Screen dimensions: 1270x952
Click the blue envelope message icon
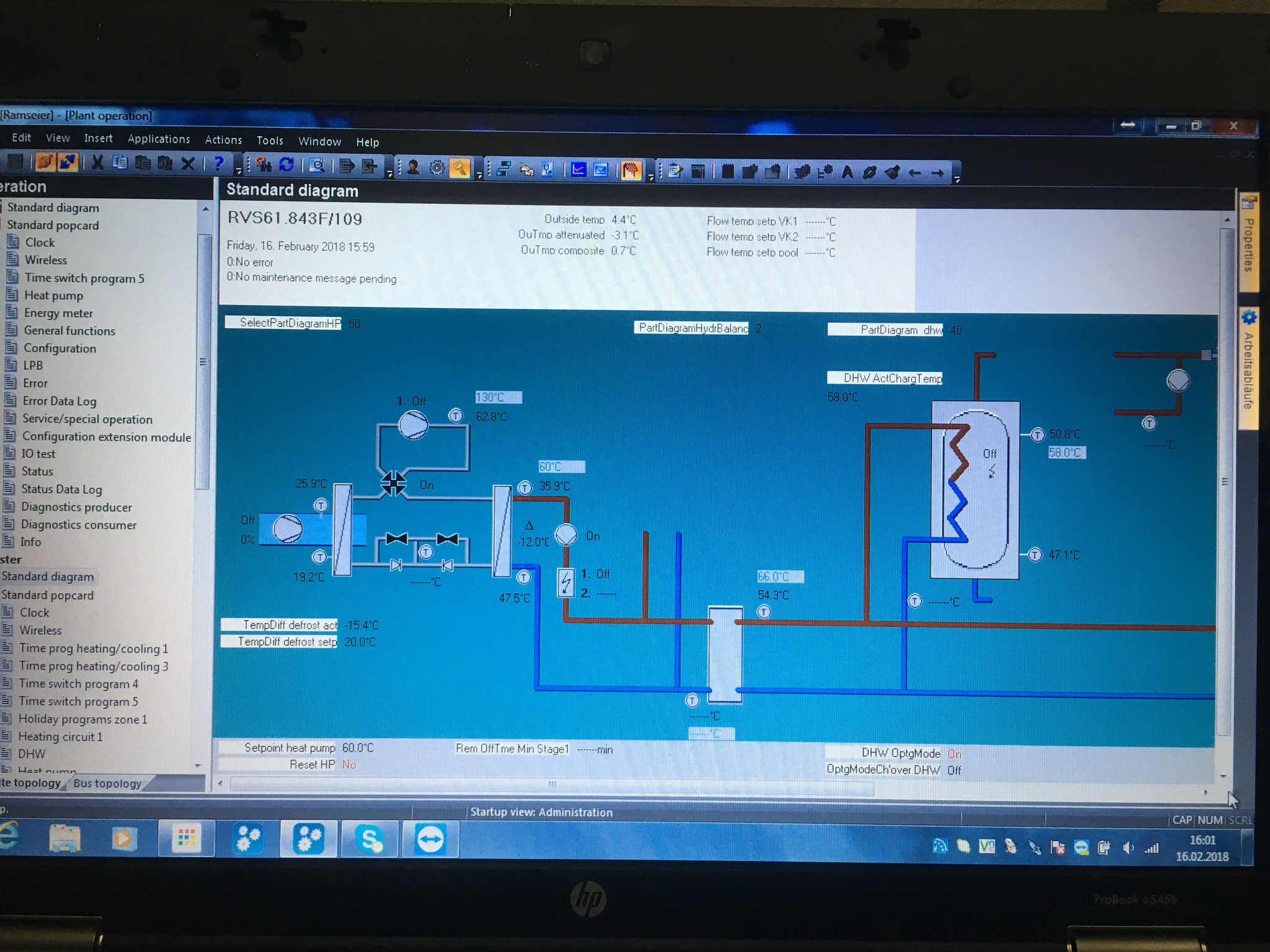click(600, 169)
